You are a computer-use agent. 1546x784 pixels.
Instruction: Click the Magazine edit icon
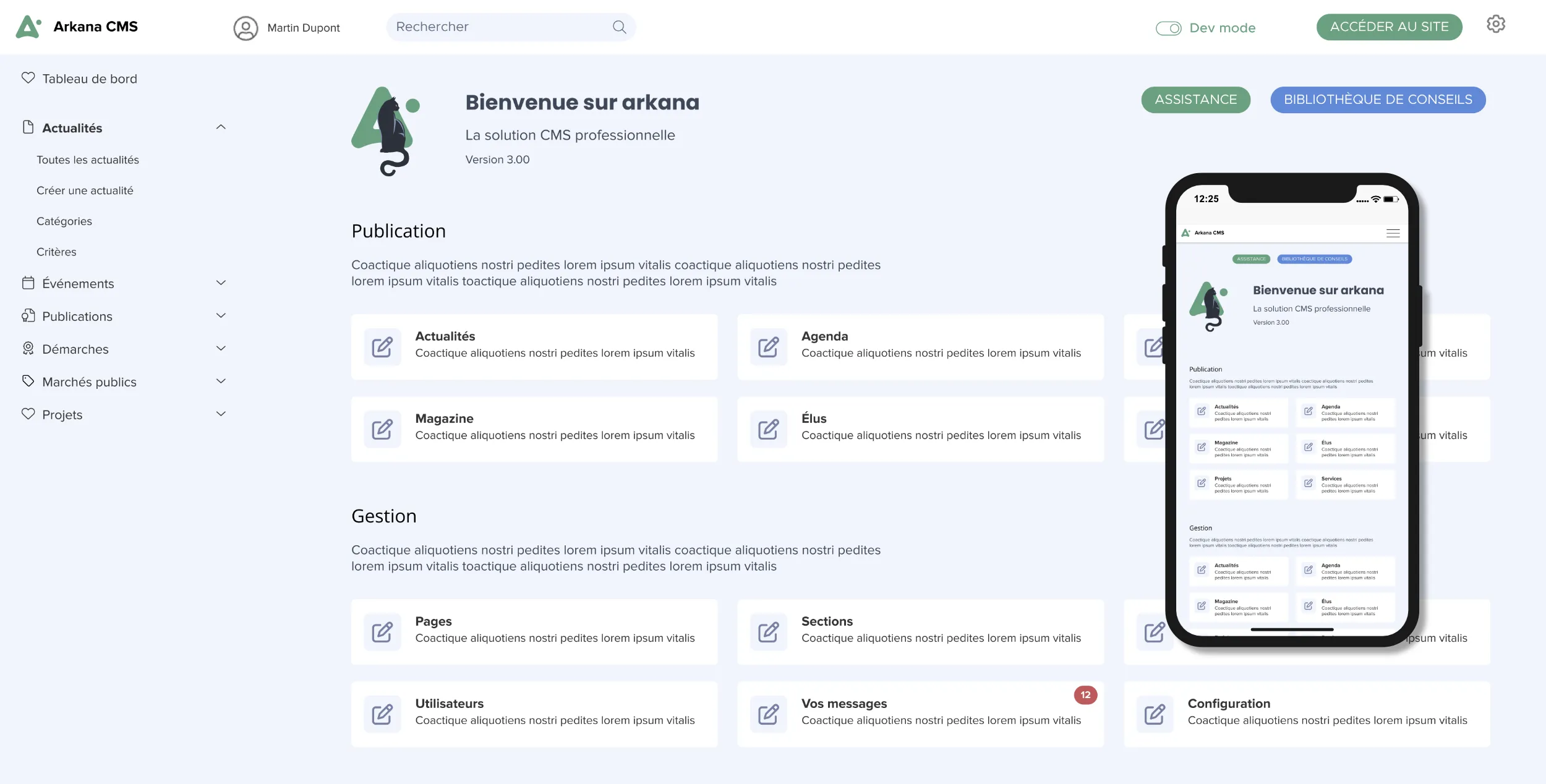coord(382,428)
